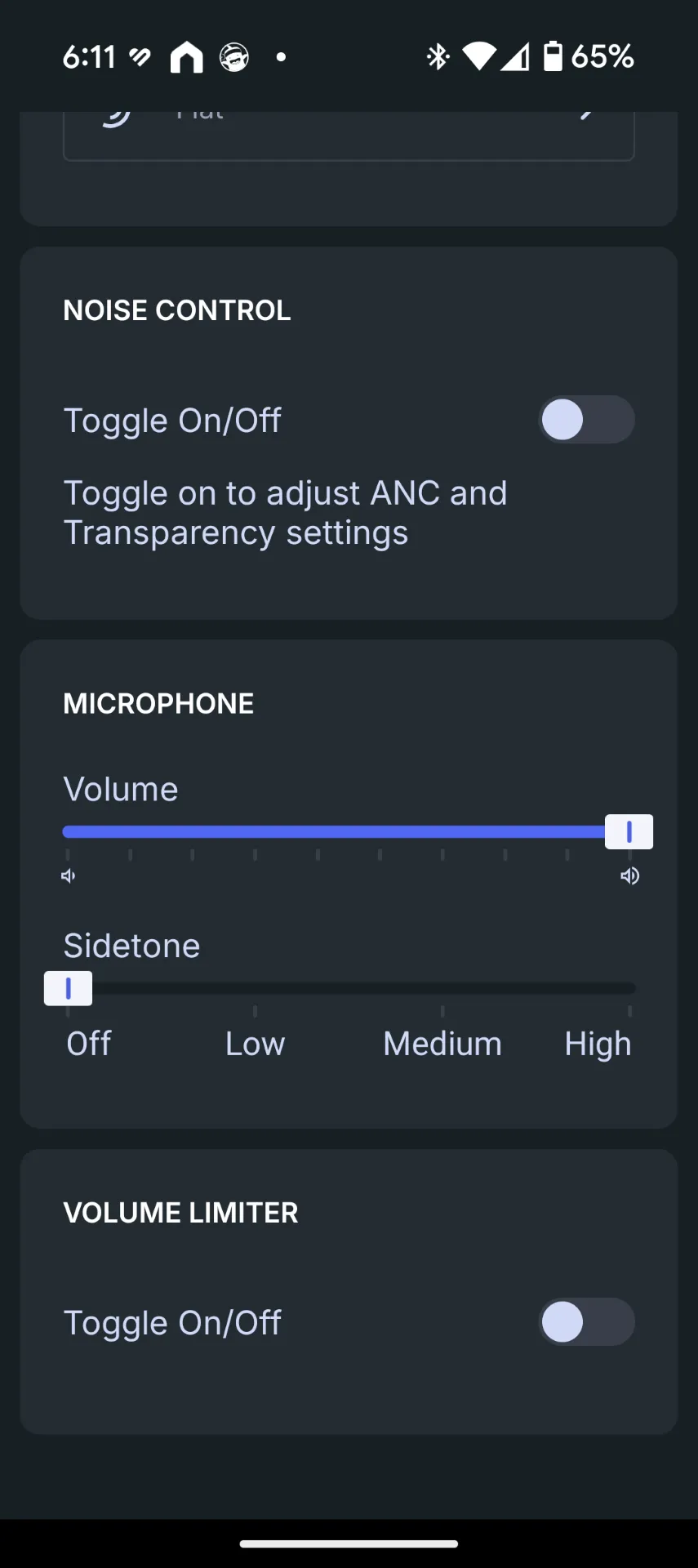Screen dimensions: 698x1568
Task: Tap the Bluetooth status icon
Action: pyautogui.click(x=438, y=56)
